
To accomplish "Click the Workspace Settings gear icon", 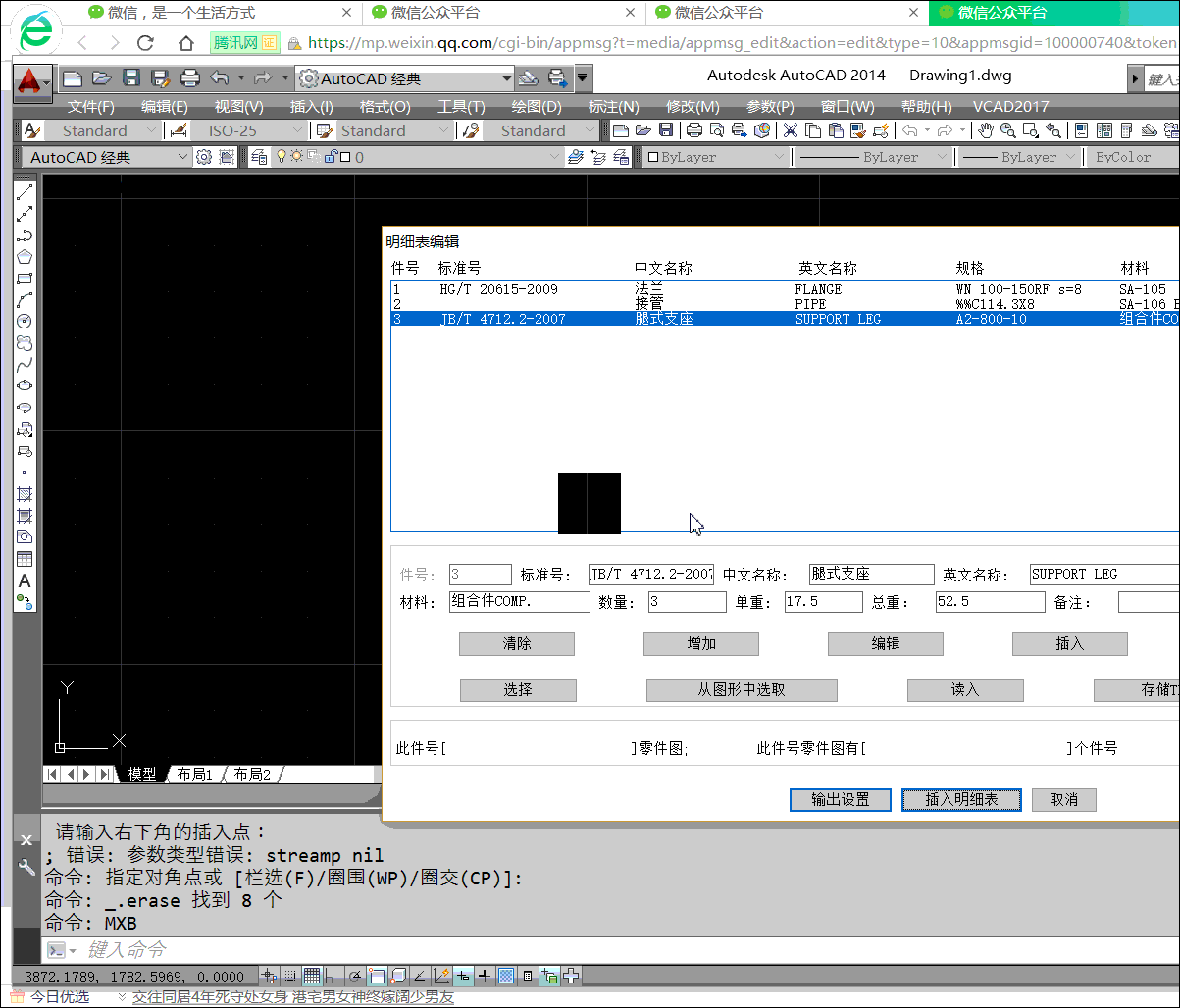I will (x=204, y=157).
